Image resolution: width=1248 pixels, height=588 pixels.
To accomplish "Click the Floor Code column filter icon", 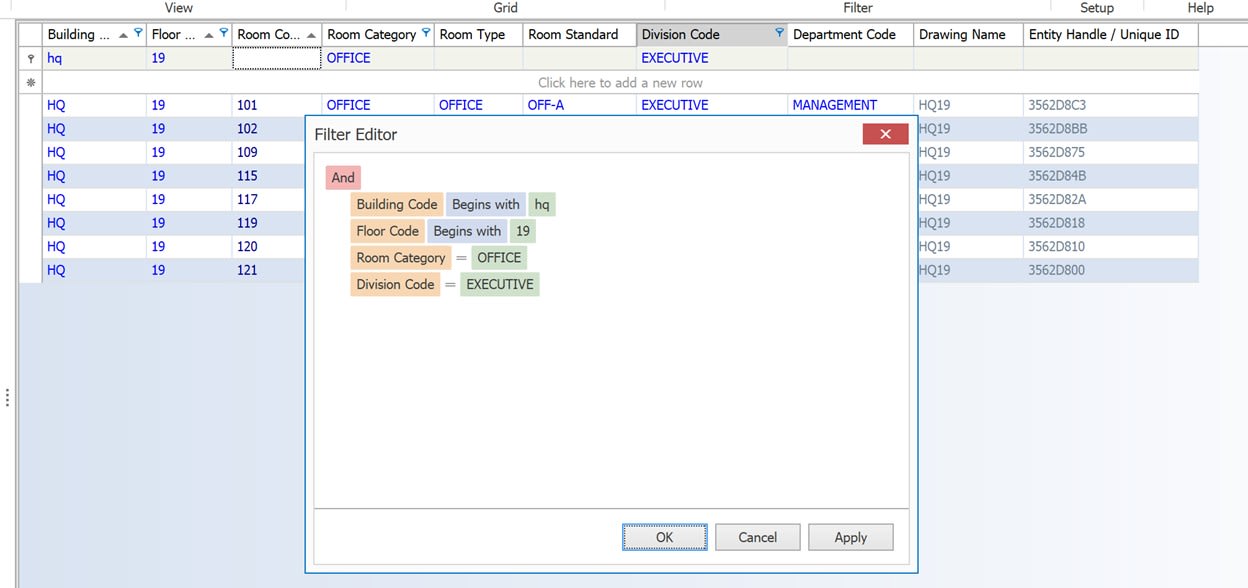I will coord(223,33).
